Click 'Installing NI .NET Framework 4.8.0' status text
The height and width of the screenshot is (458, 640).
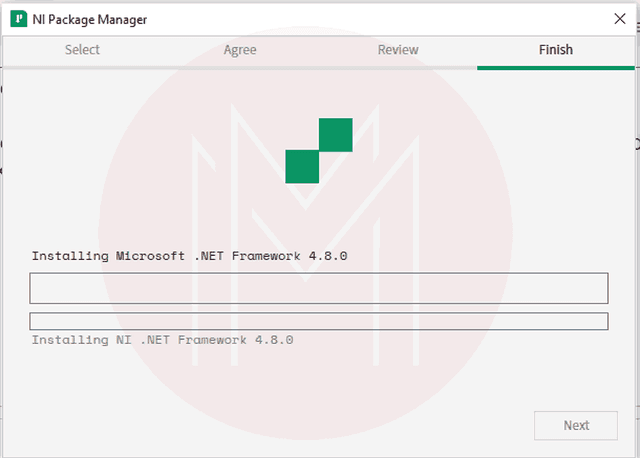point(162,340)
